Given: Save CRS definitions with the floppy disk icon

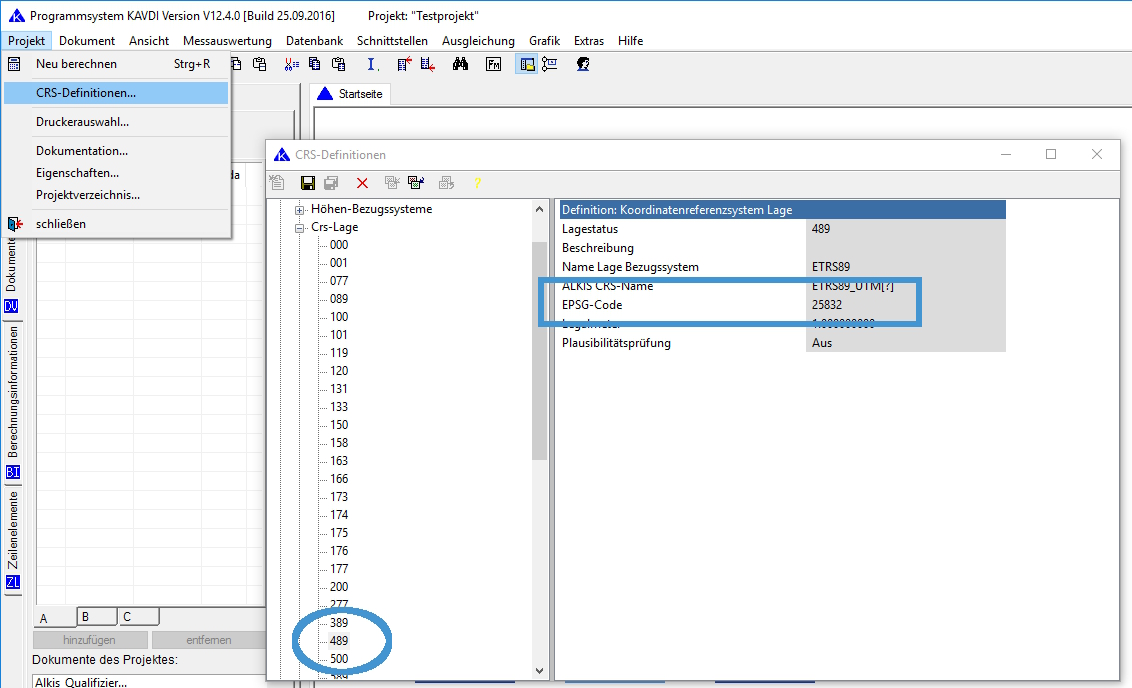Looking at the screenshot, I should point(308,183).
